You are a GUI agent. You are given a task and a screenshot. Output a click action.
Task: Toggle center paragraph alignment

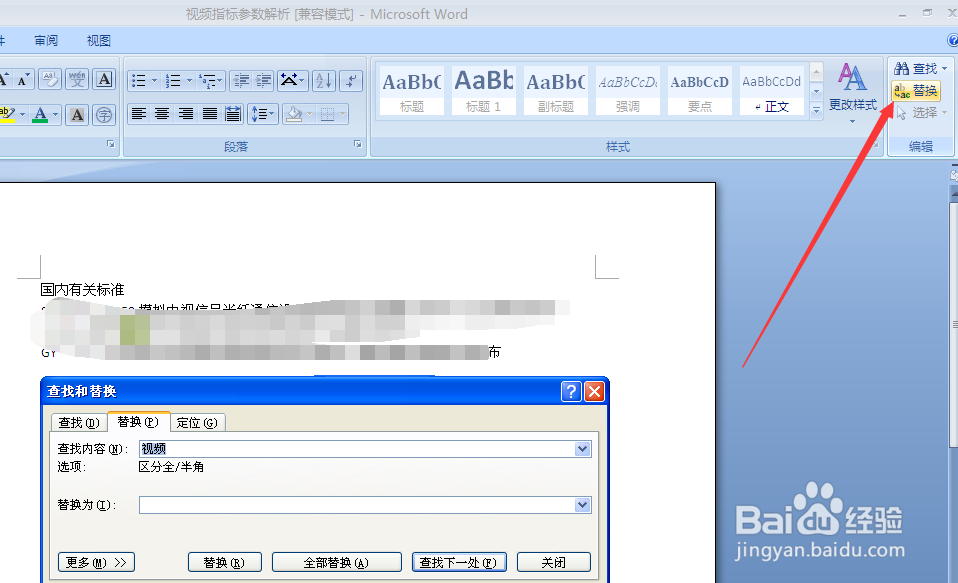[x=161, y=113]
